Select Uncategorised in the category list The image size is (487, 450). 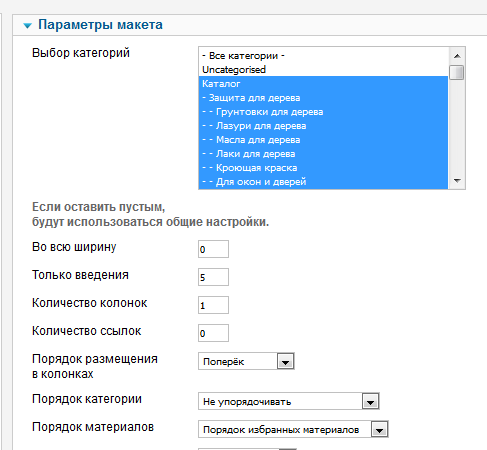(323, 70)
